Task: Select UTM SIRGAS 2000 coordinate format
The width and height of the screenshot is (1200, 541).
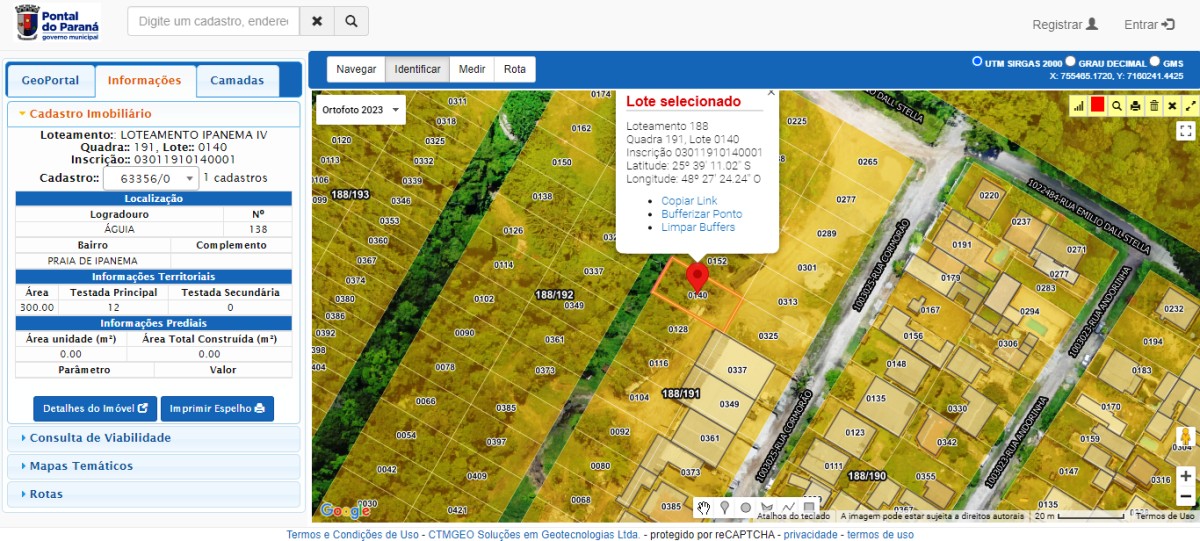Action: 978,62
